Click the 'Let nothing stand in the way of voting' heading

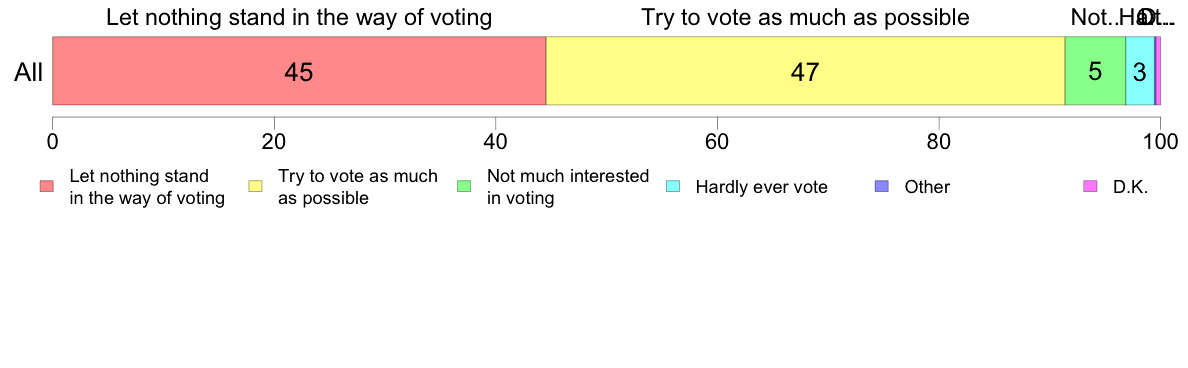pyautogui.click(x=299, y=17)
